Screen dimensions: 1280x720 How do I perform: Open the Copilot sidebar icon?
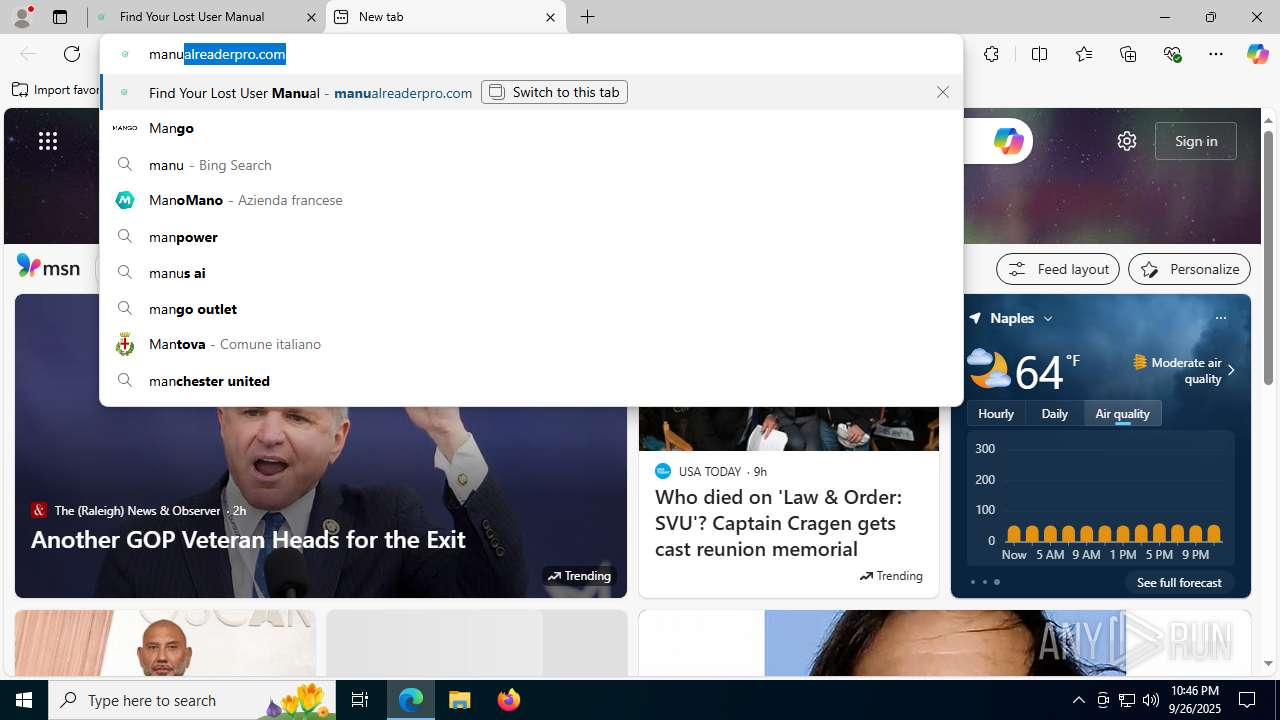click(1257, 54)
